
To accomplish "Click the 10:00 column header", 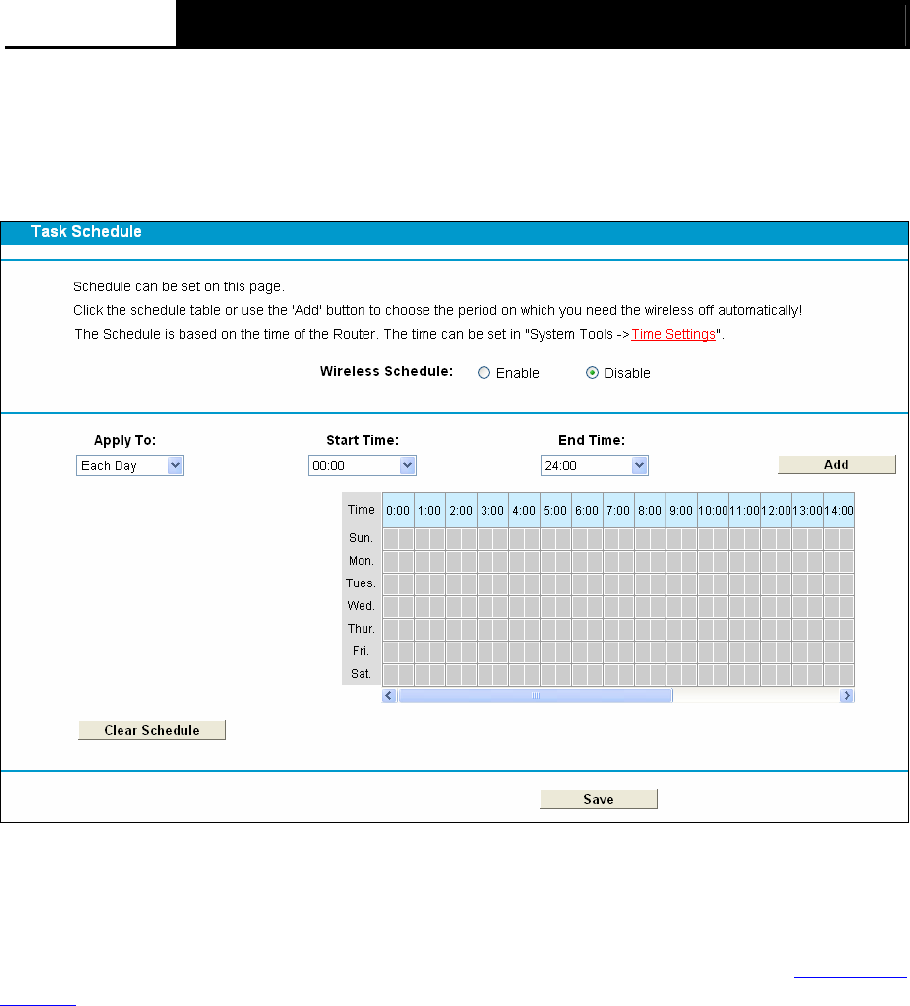I will [712, 511].
